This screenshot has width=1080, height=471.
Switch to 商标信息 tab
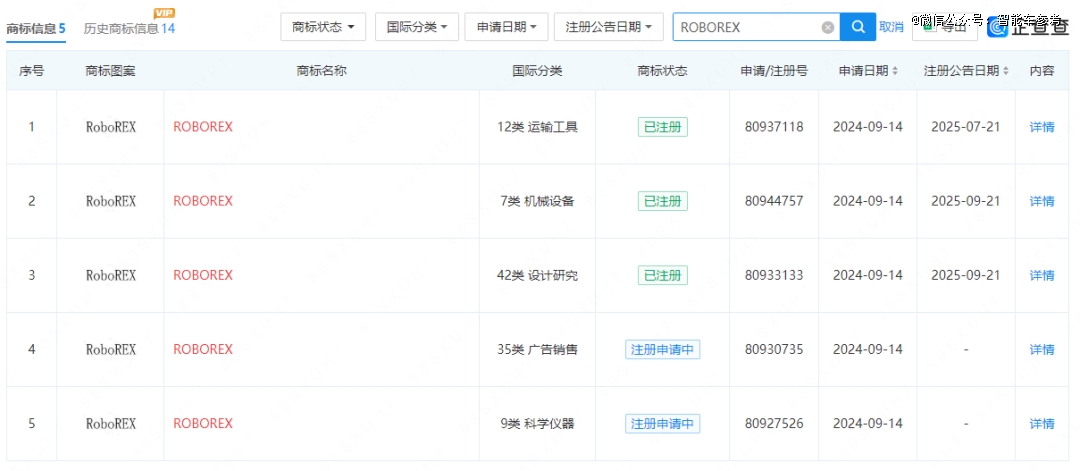tap(36, 28)
